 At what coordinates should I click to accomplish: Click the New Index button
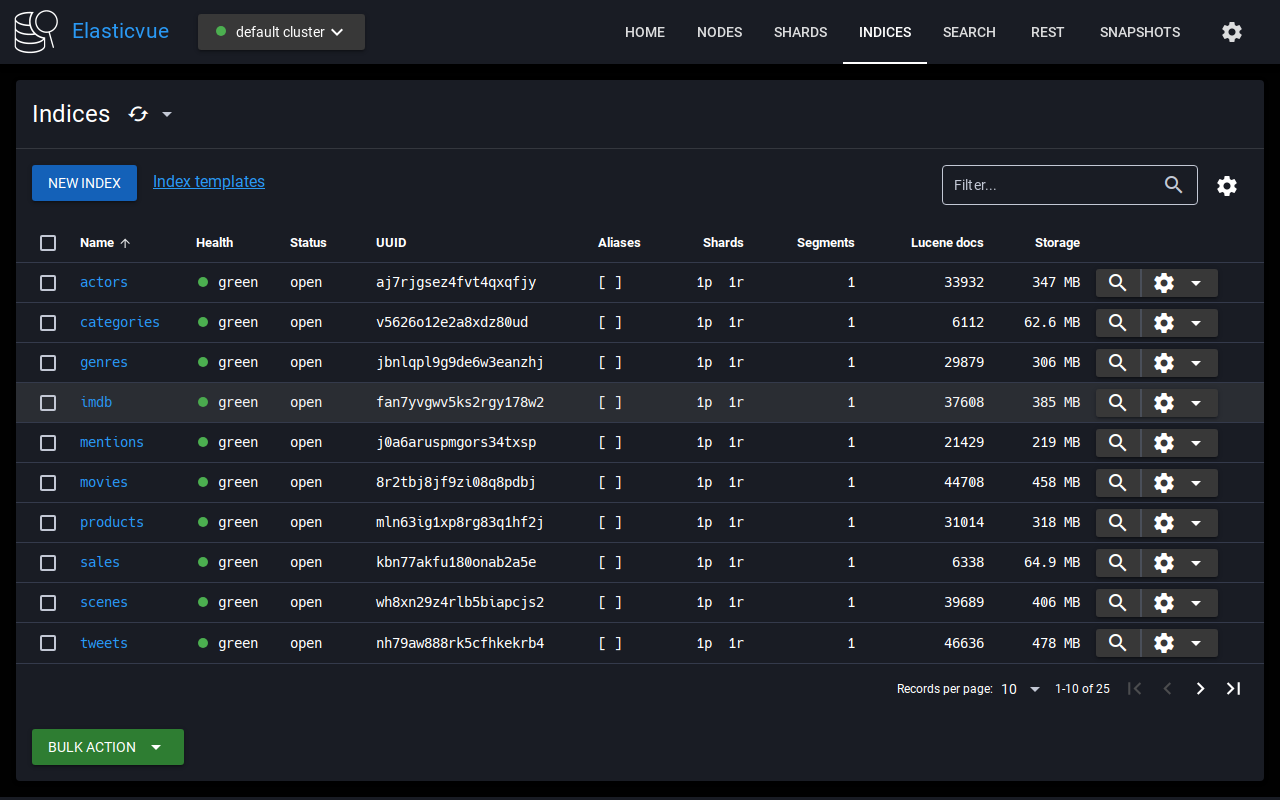(84, 183)
